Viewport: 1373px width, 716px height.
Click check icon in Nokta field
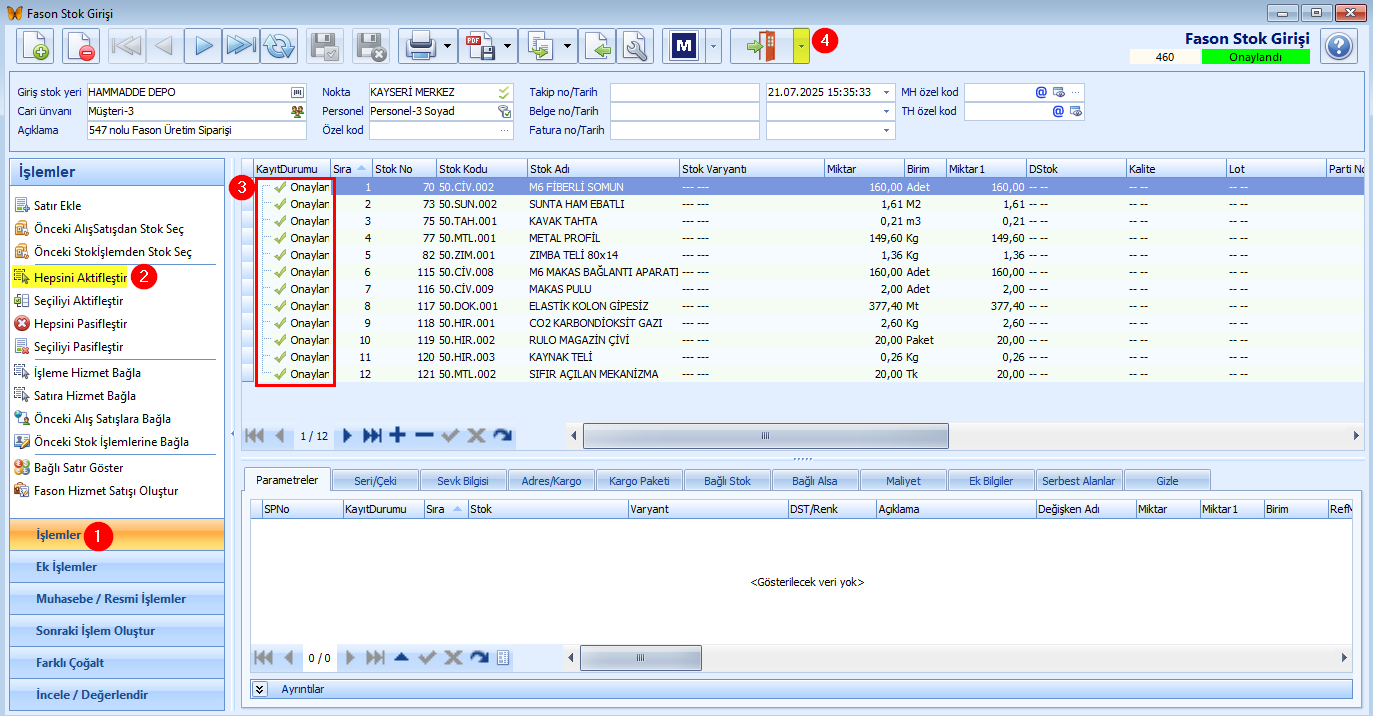point(504,92)
